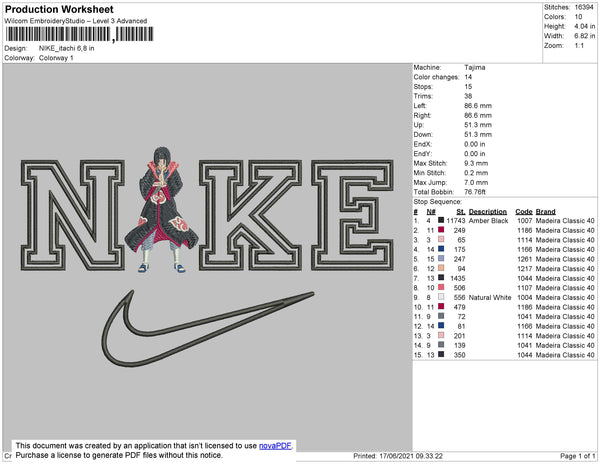Click the Itachi character in the design preview
The height and width of the screenshot is (464, 600).
tap(161, 209)
